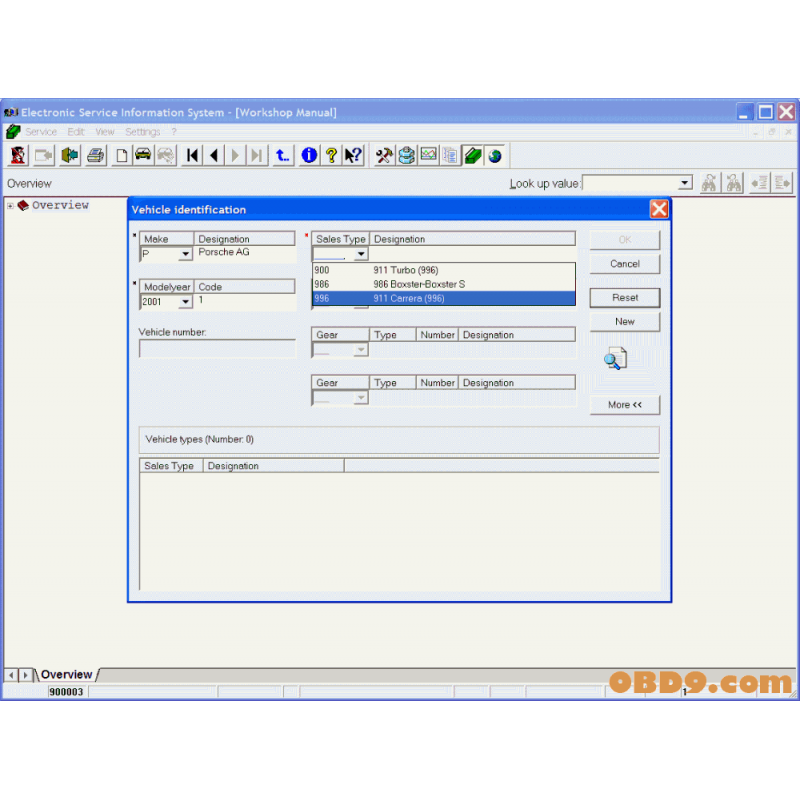Viewport: 800px width, 800px height.
Task: Click the search-backward binoculars icon
Action: pos(734,183)
